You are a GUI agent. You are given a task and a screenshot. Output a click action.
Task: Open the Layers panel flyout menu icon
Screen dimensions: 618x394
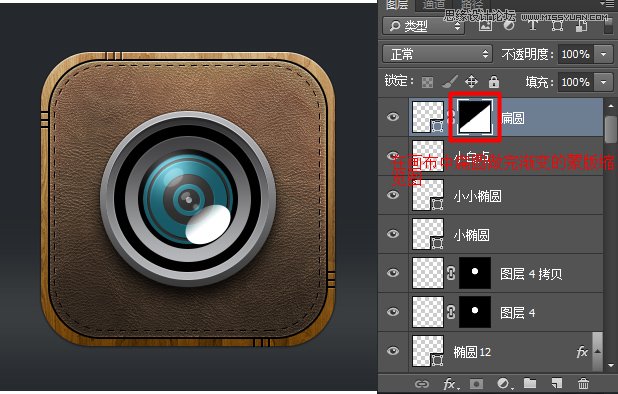click(606, 4)
